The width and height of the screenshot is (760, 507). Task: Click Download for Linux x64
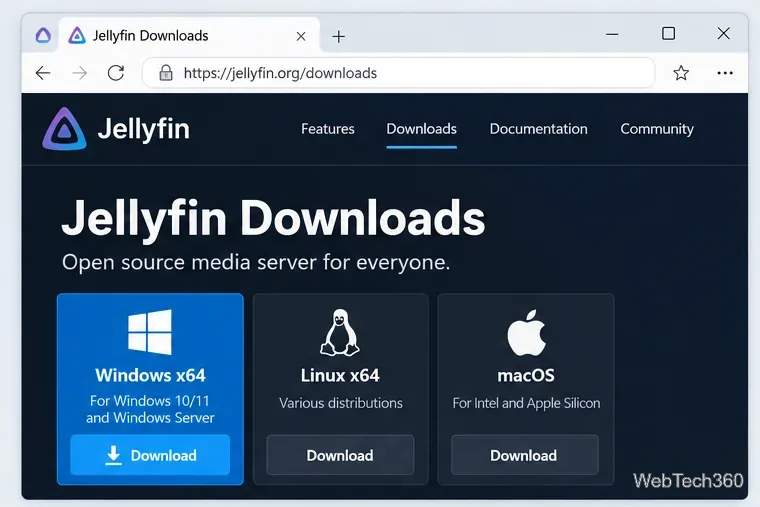point(340,455)
